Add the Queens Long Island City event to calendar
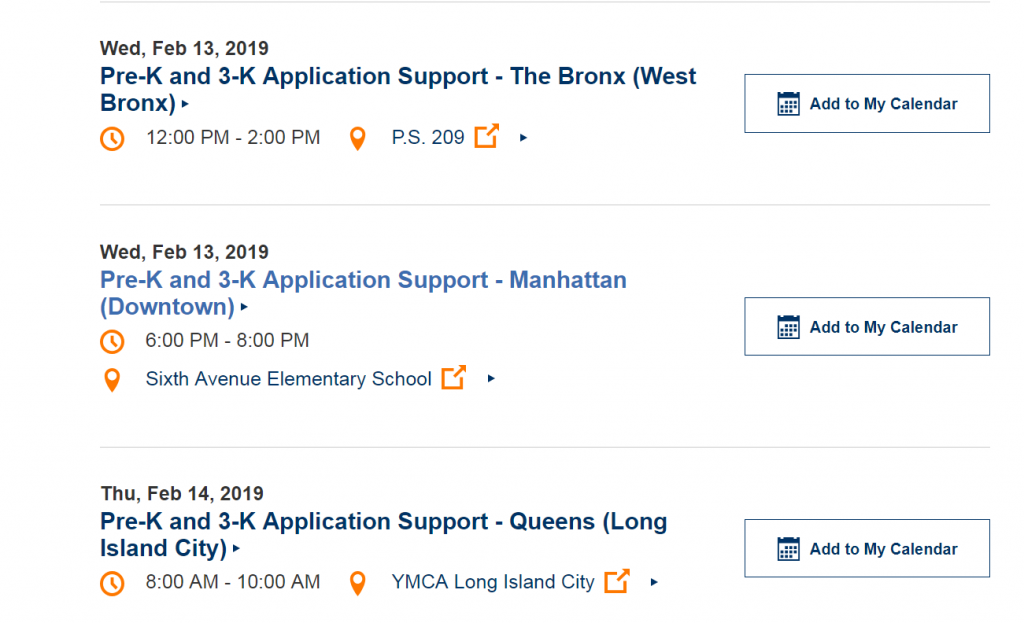This screenshot has height=623, width=1024. 867,548
